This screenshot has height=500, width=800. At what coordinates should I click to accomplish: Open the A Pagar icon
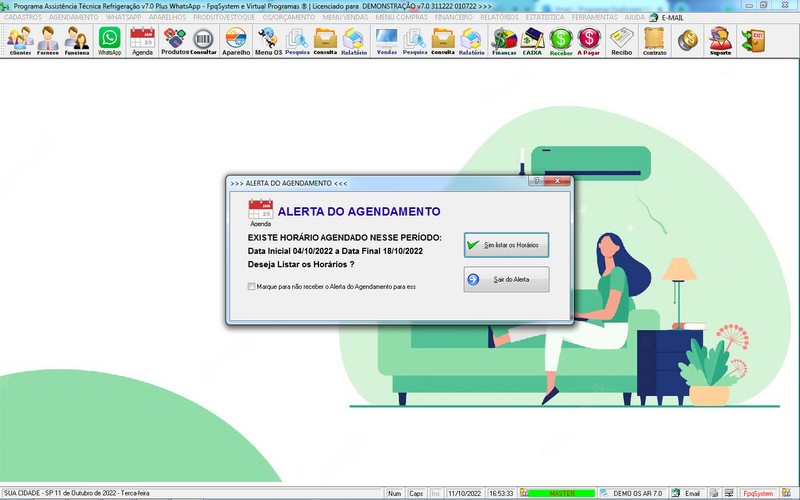pyautogui.click(x=590, y=40)
